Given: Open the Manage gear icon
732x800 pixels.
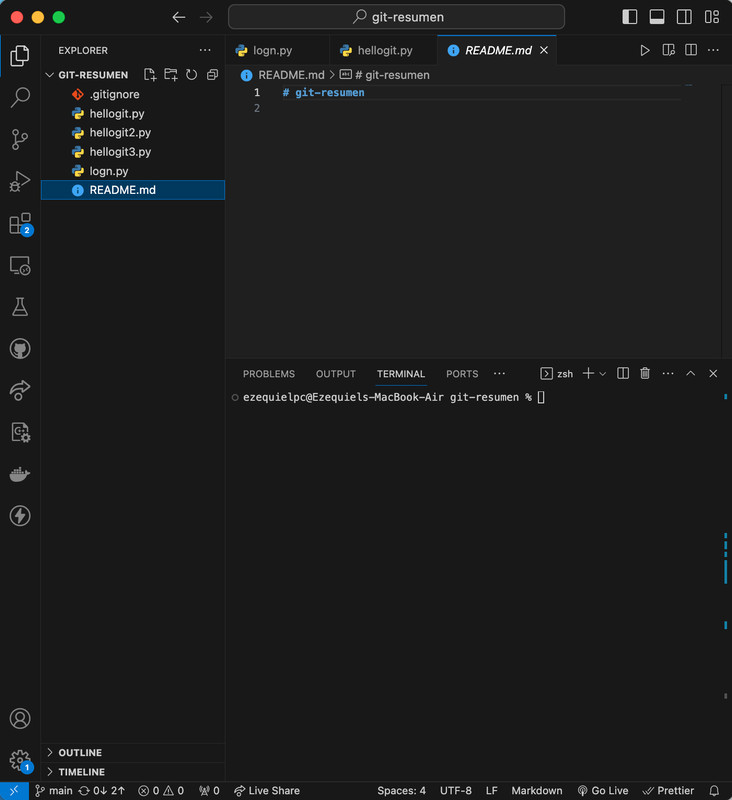Looking at the screenshot, I should [x=20, y=760].
